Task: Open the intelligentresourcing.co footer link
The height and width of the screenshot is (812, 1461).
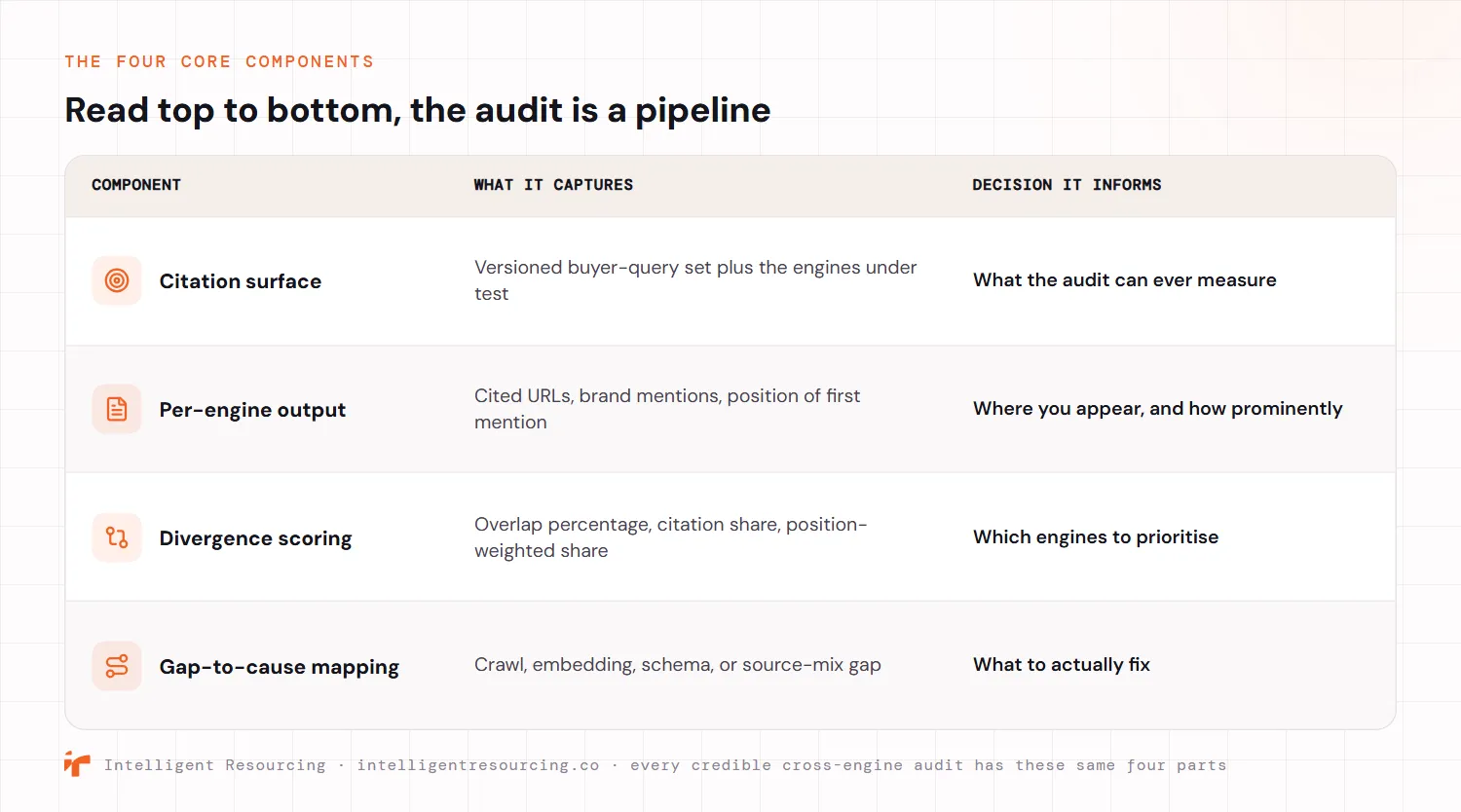Action: click(478, 765)
